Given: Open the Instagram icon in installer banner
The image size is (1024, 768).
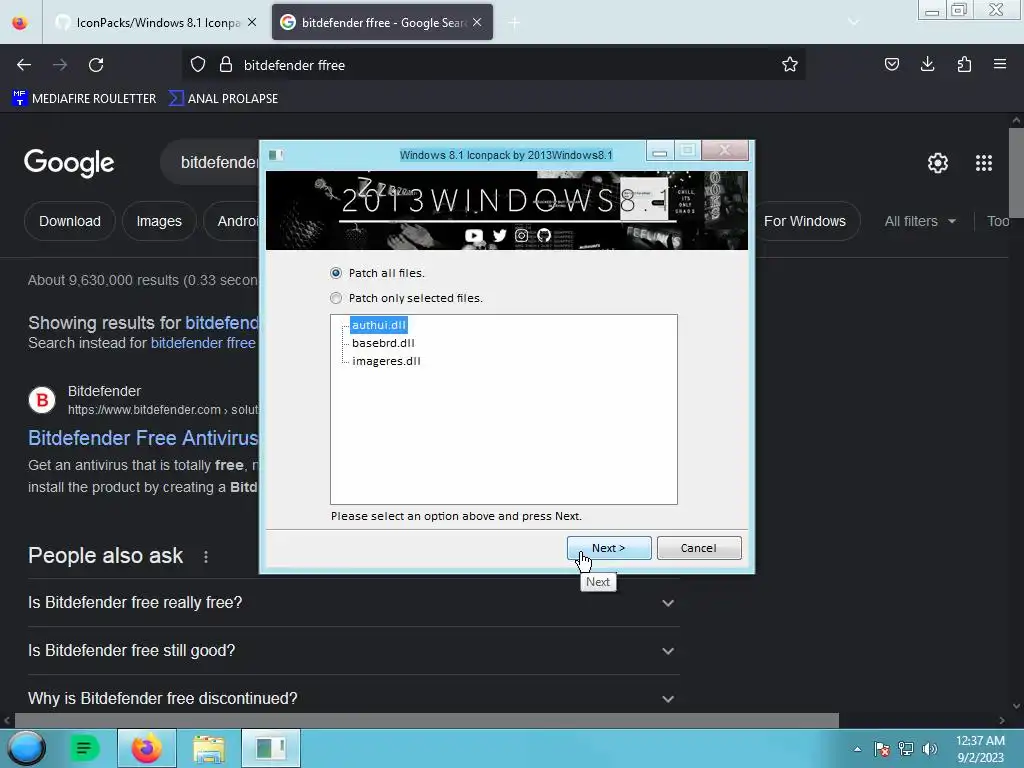Looking at the screenshot, I should click(521, 235).
